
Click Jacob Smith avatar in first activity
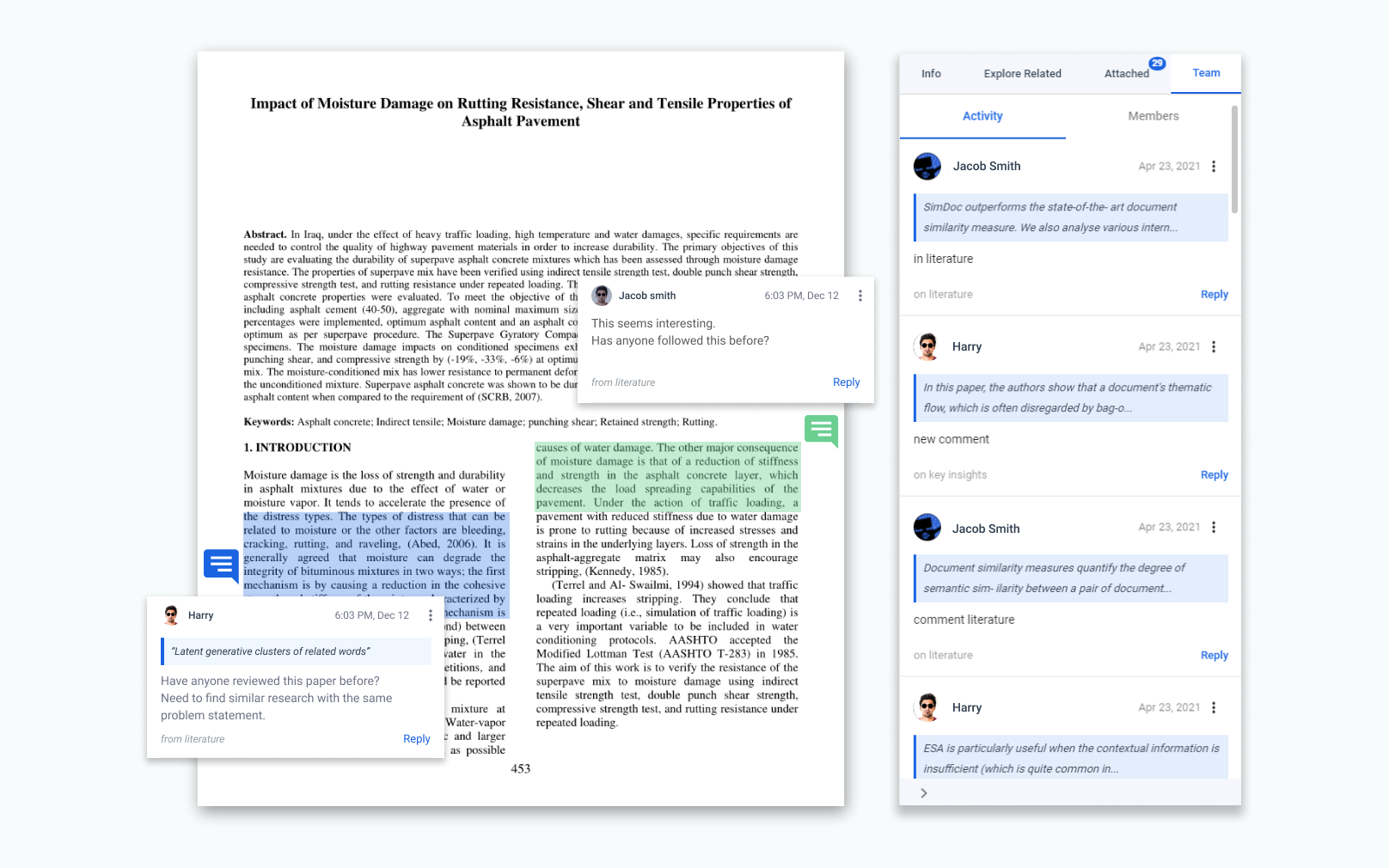click(927, 166)
